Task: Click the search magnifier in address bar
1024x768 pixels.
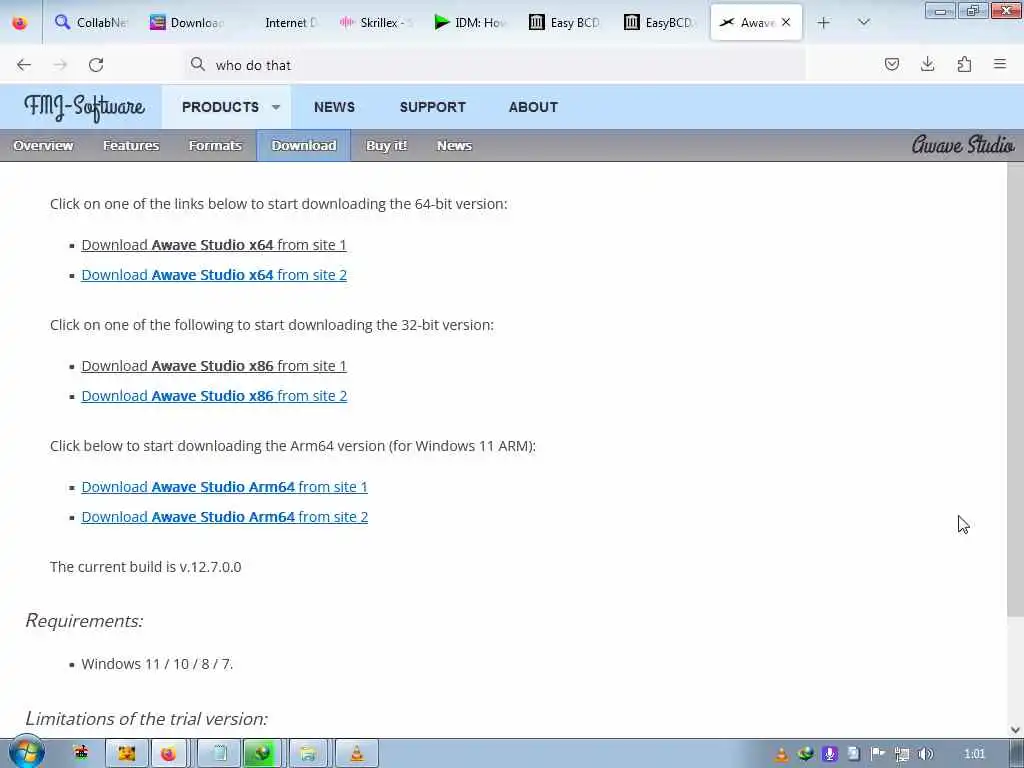Action: 197,64
